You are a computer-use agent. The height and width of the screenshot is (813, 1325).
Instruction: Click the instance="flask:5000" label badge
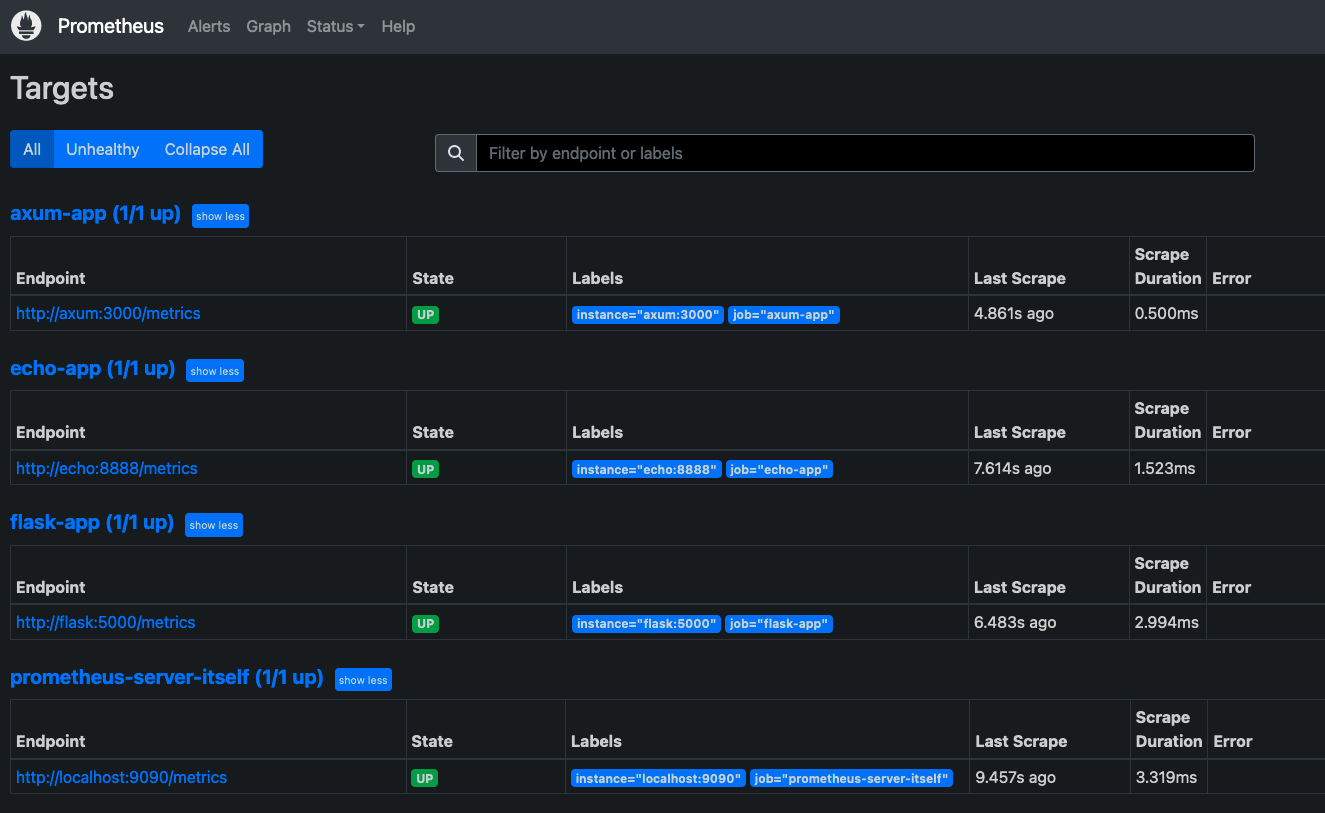(646, 623)
